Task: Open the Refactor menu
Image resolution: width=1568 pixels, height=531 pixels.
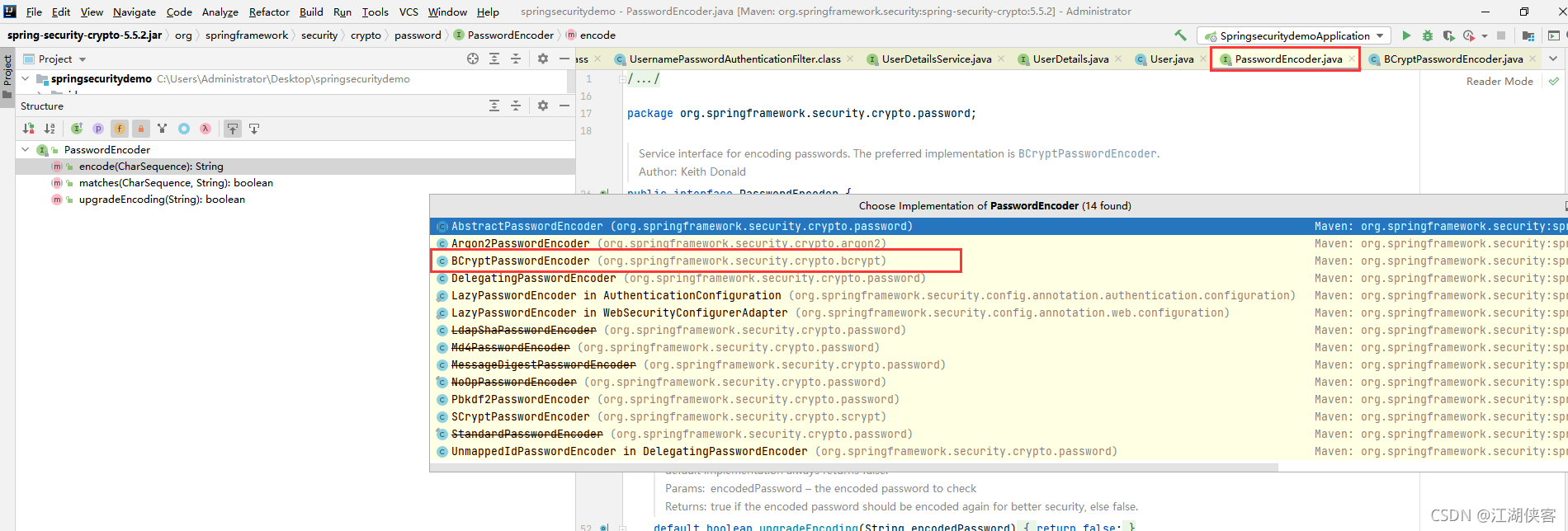Action: [269, 12]
